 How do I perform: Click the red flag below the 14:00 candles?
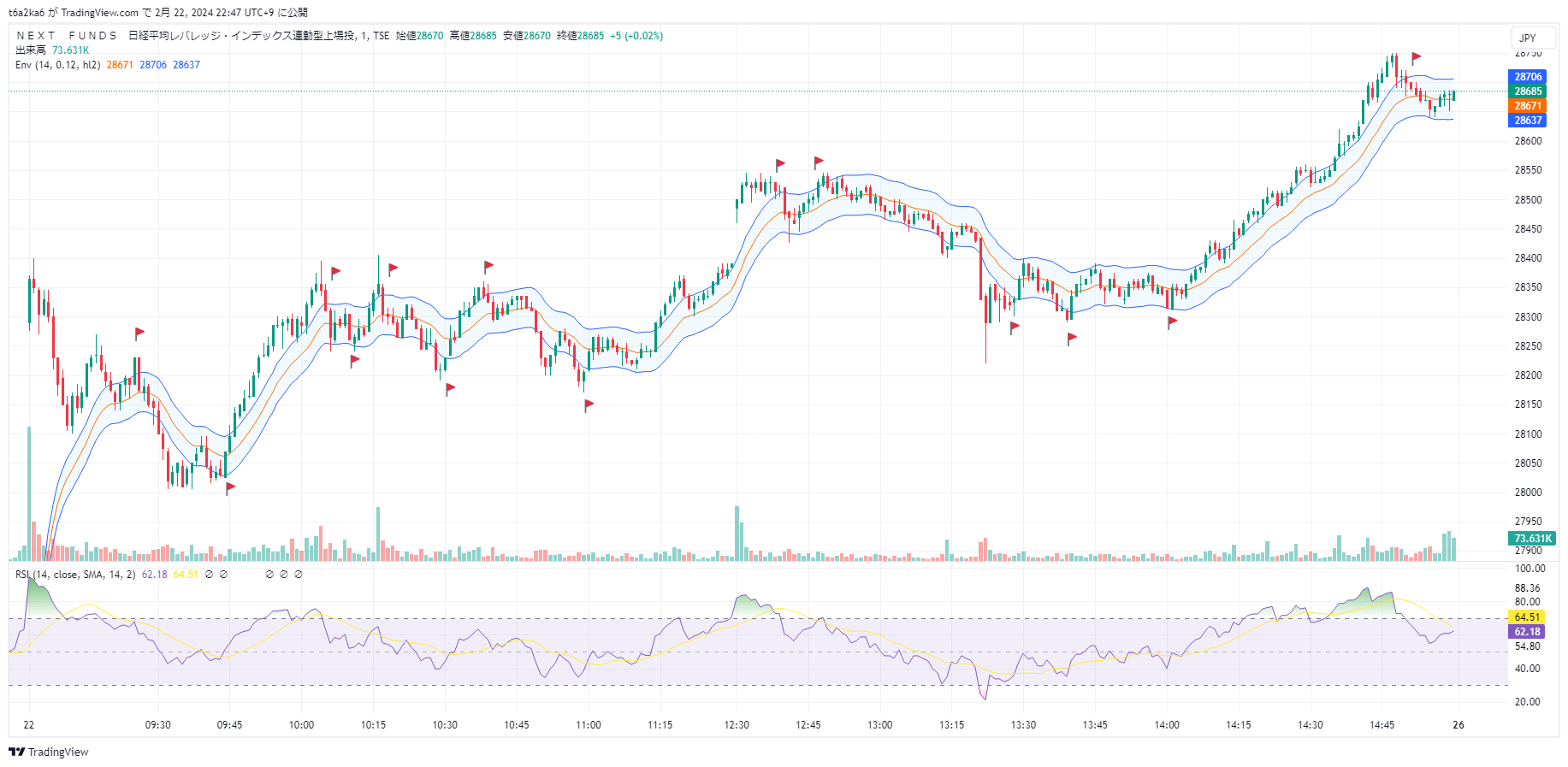tap(1172, 322)
